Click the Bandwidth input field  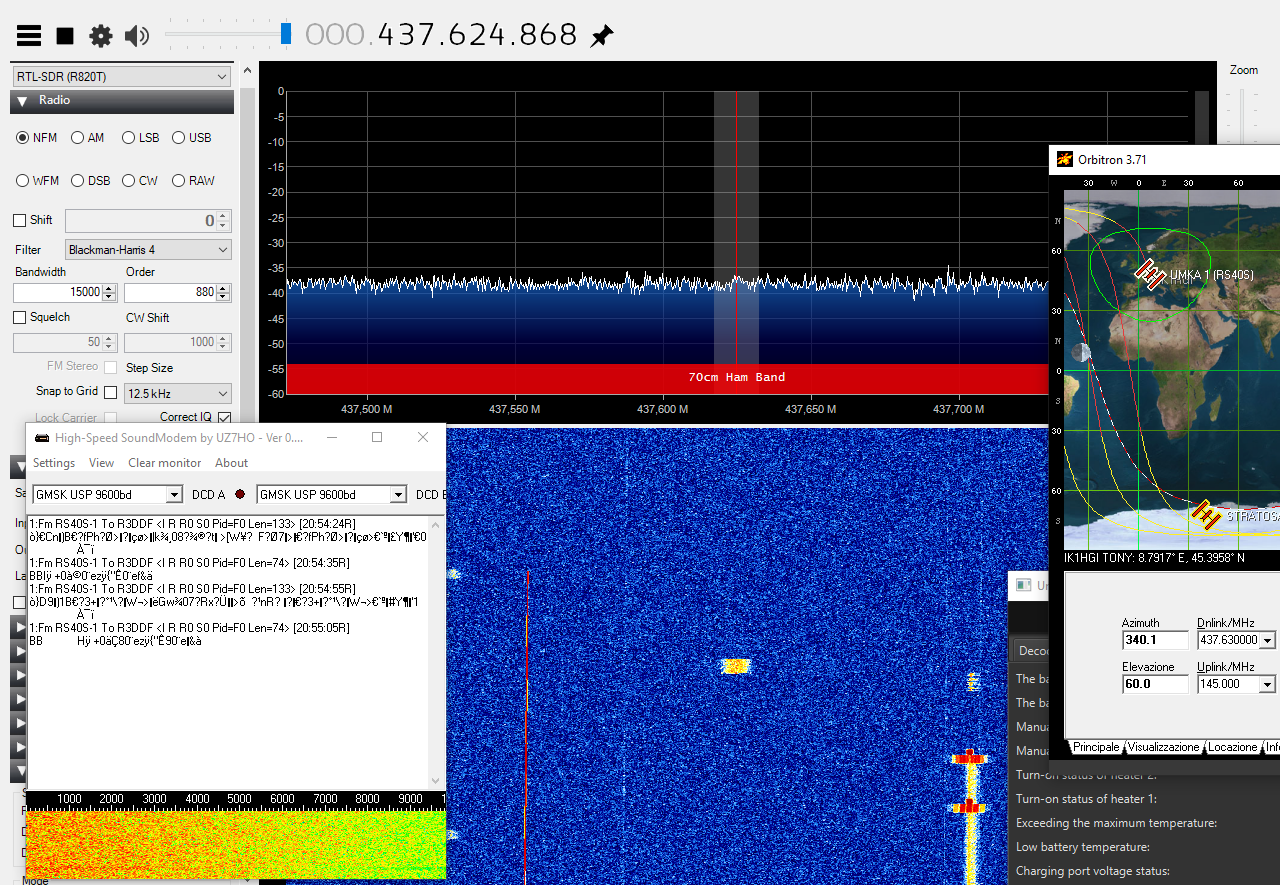[x=57, y=292]
